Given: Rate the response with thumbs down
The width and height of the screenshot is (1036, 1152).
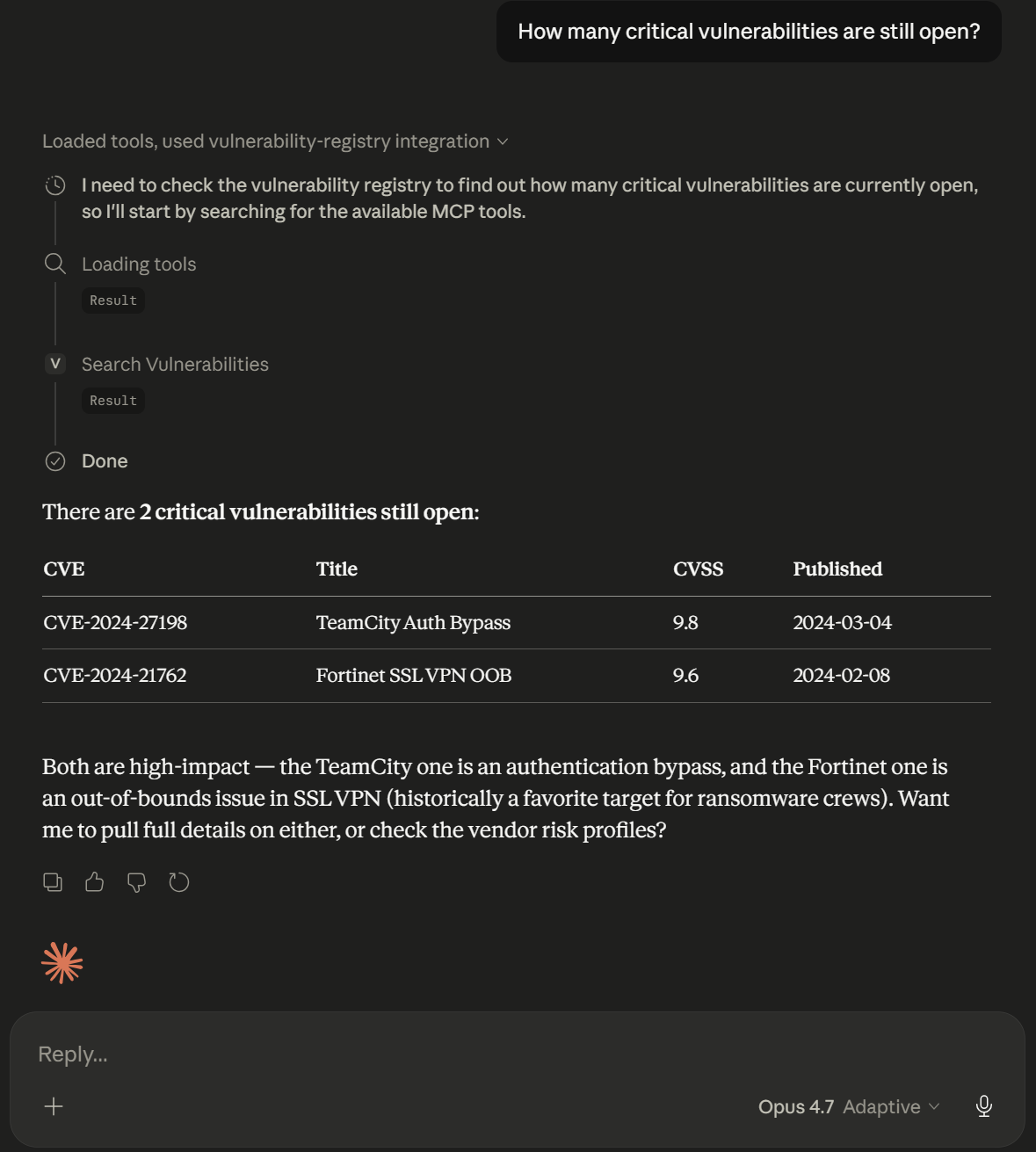Looking at the screenshot, I should point(136,881).
